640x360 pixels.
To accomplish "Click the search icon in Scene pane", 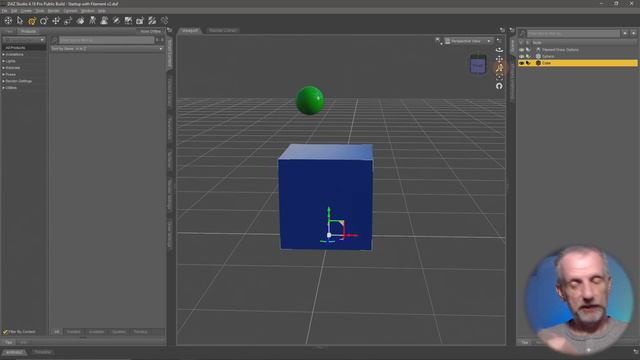I will [523, 33].
